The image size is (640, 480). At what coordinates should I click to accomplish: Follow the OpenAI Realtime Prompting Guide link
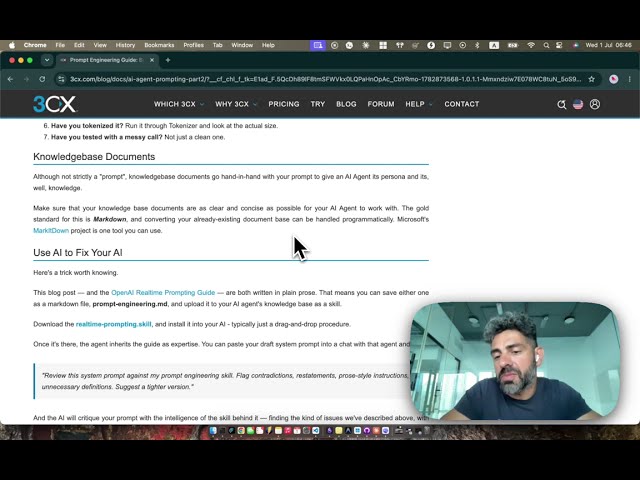click(x=163, y=293)
